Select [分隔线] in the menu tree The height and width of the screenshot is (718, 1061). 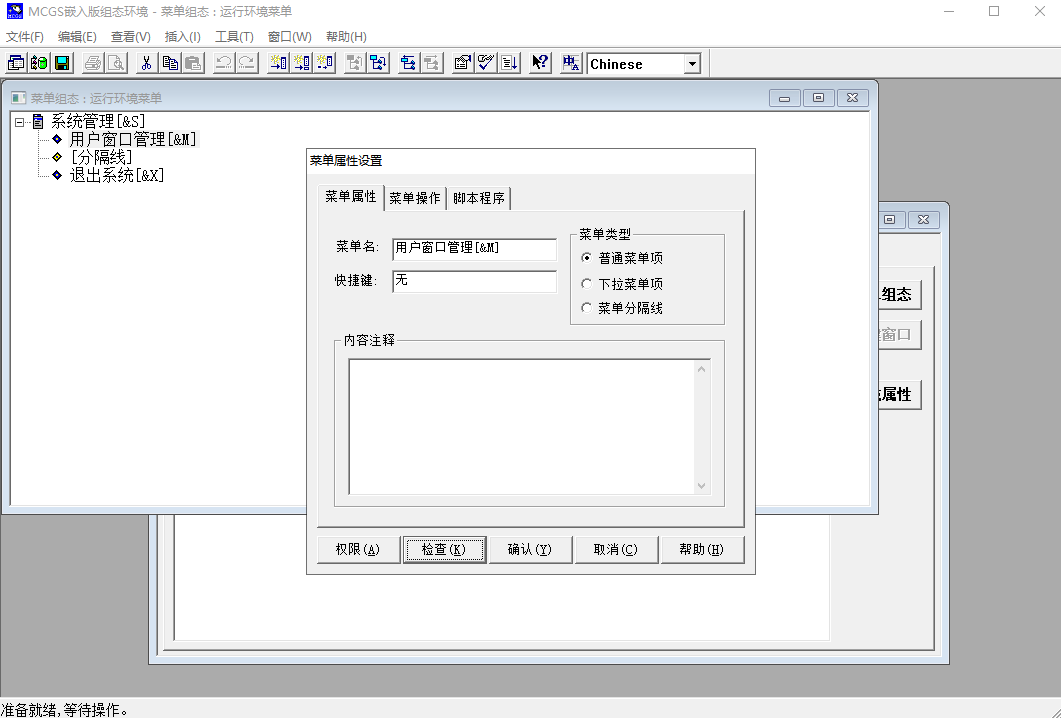(101, 157)
